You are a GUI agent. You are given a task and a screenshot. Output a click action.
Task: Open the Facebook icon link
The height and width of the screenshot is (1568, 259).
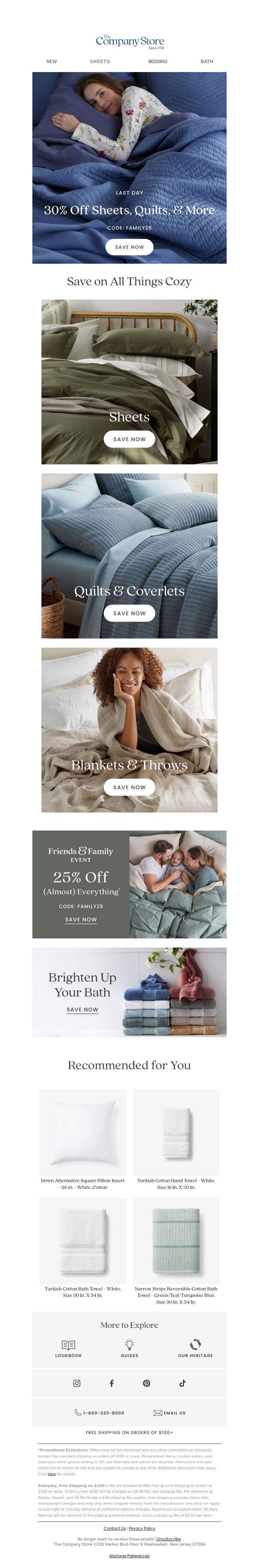click(111, 1383)
